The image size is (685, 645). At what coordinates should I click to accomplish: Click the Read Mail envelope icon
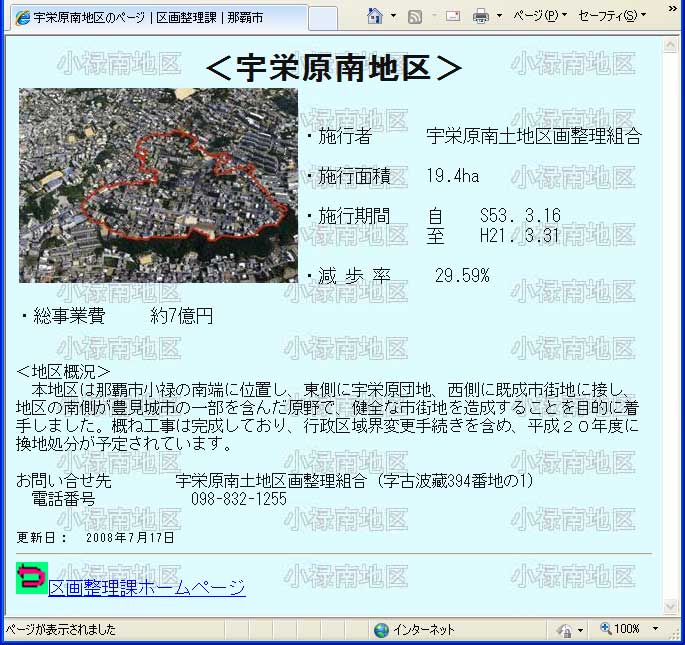[453, 17]
